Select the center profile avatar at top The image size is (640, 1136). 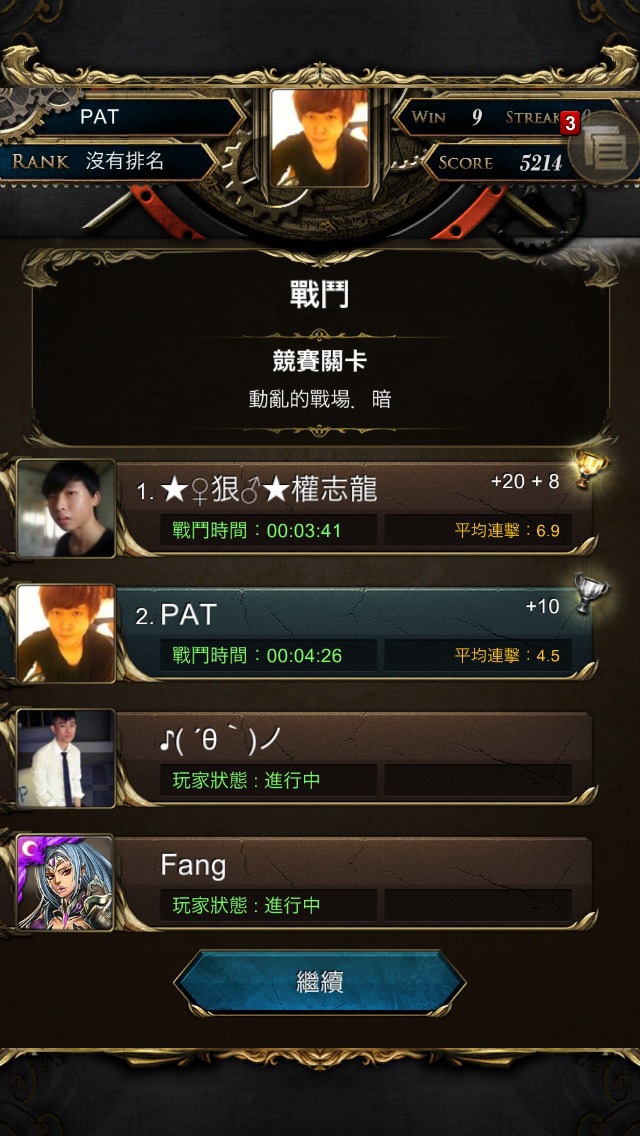(320, 138)
